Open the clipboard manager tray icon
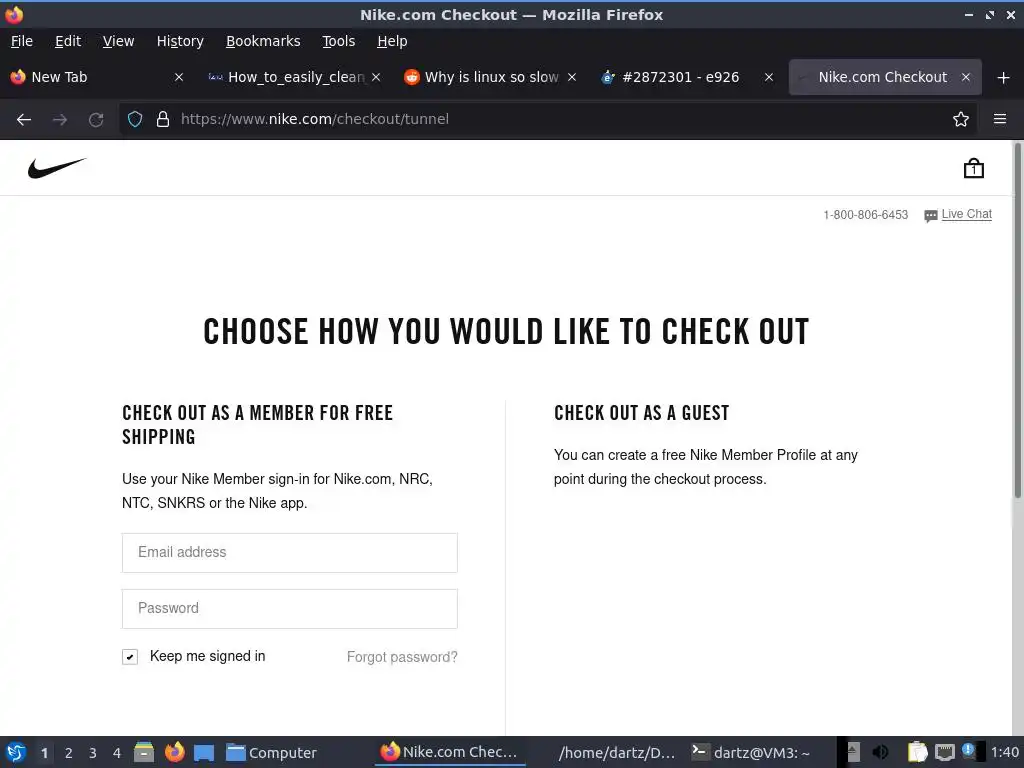 click(x=917, y=752)
